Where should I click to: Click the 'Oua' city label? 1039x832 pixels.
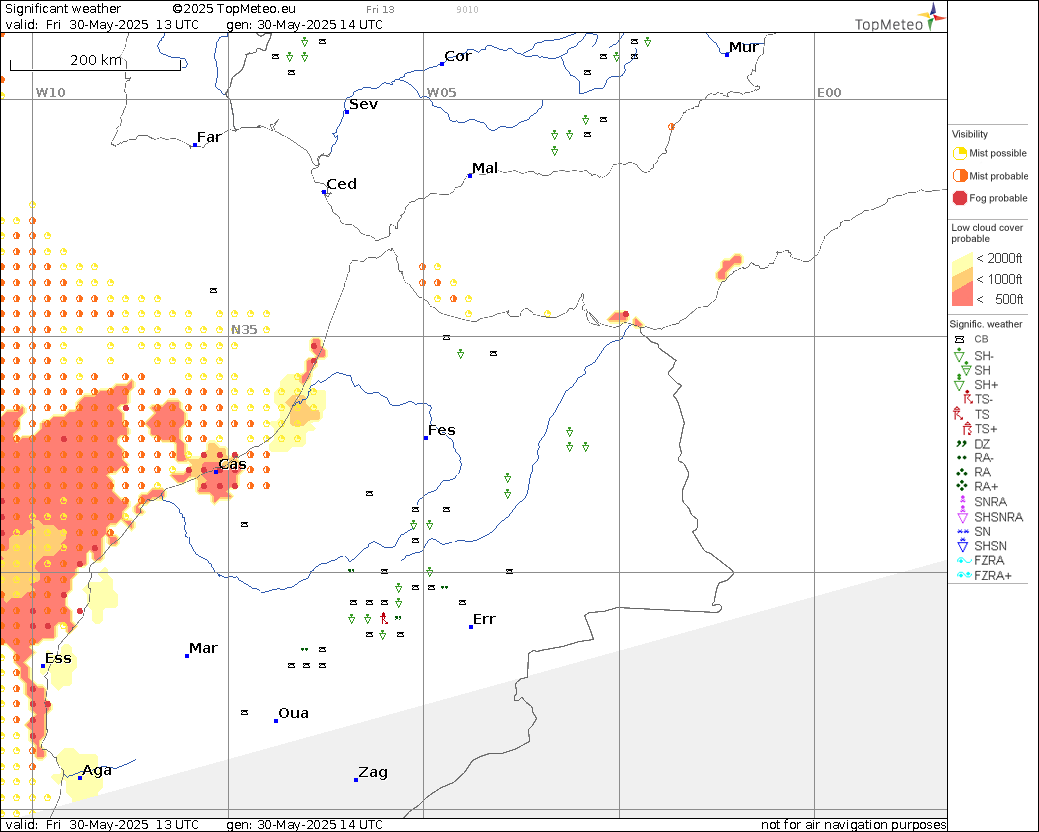[x=294, y=713]
